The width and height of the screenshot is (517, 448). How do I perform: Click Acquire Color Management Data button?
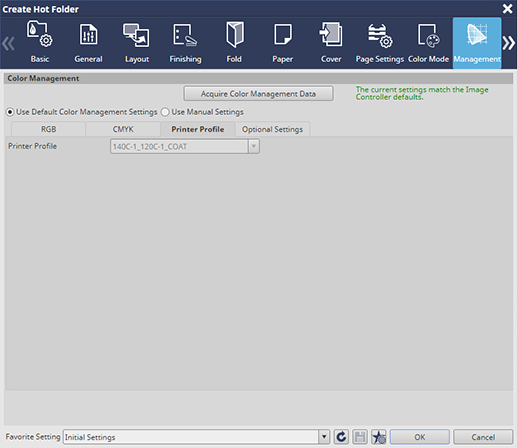pos(258,94)
